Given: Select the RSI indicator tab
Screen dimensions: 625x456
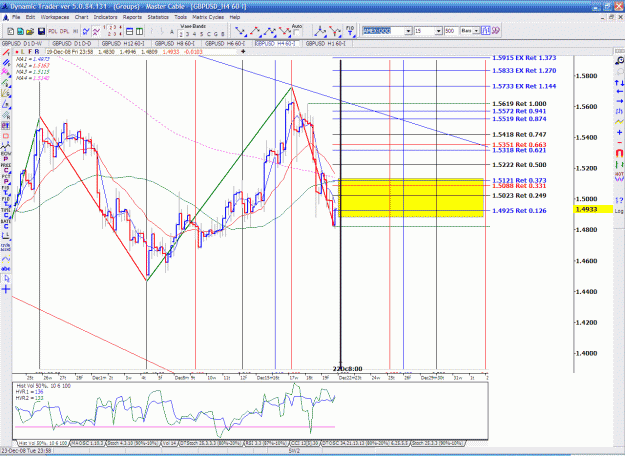Looking at the screenshot, I should pyautogui.click(x=265, y=443).
